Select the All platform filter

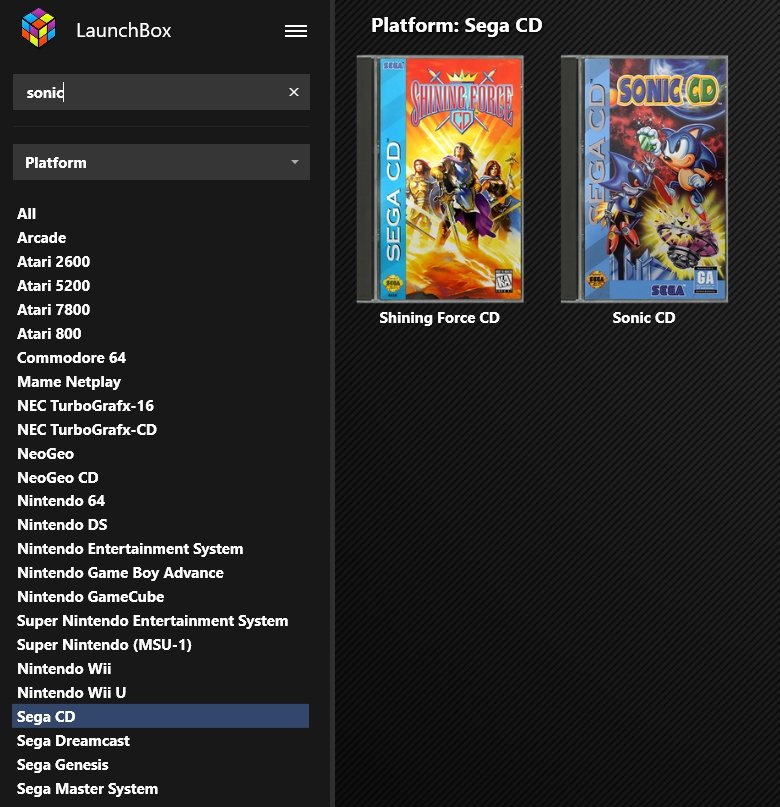tap(26, 214)
